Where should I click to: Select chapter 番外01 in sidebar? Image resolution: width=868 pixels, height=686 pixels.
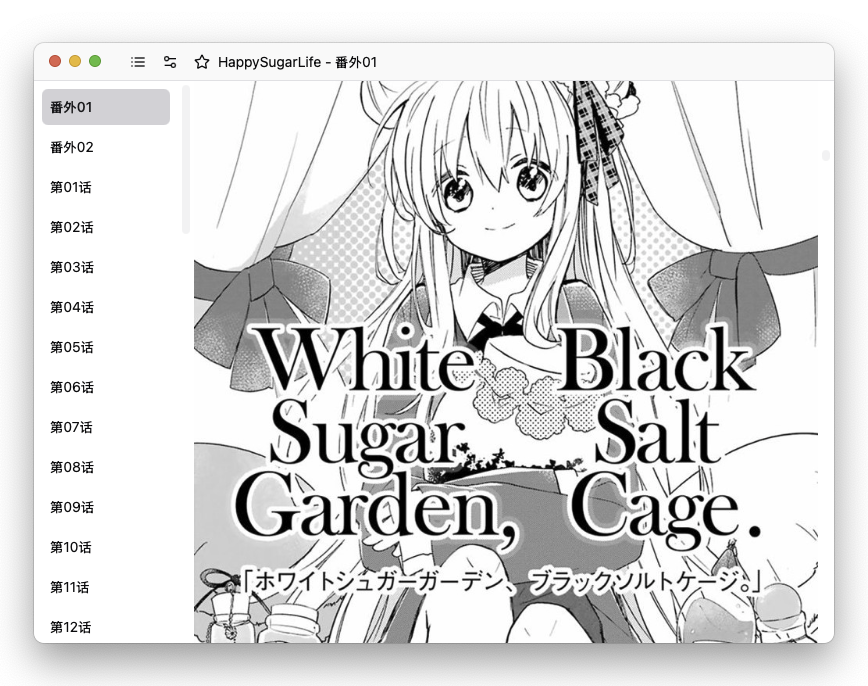pos(106,107)
